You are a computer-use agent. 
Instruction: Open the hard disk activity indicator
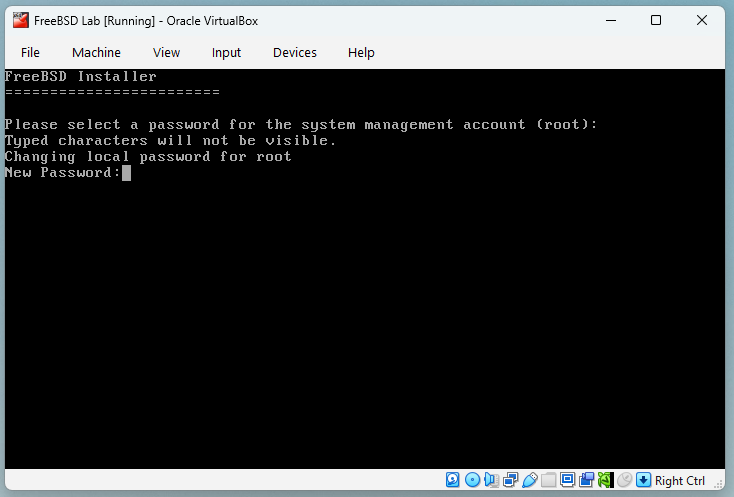453,480
